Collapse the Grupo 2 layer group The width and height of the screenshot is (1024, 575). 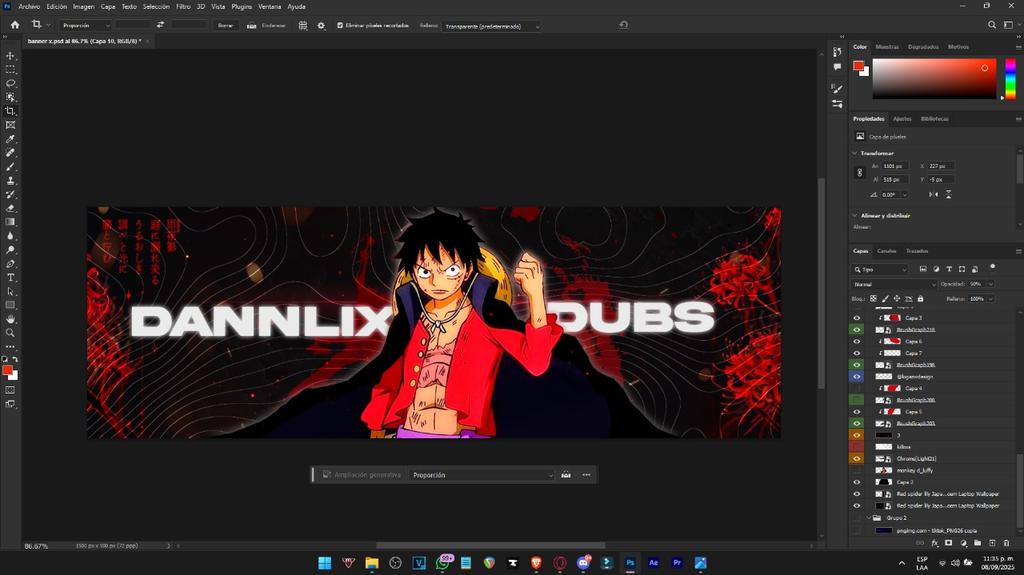point(869,518)
